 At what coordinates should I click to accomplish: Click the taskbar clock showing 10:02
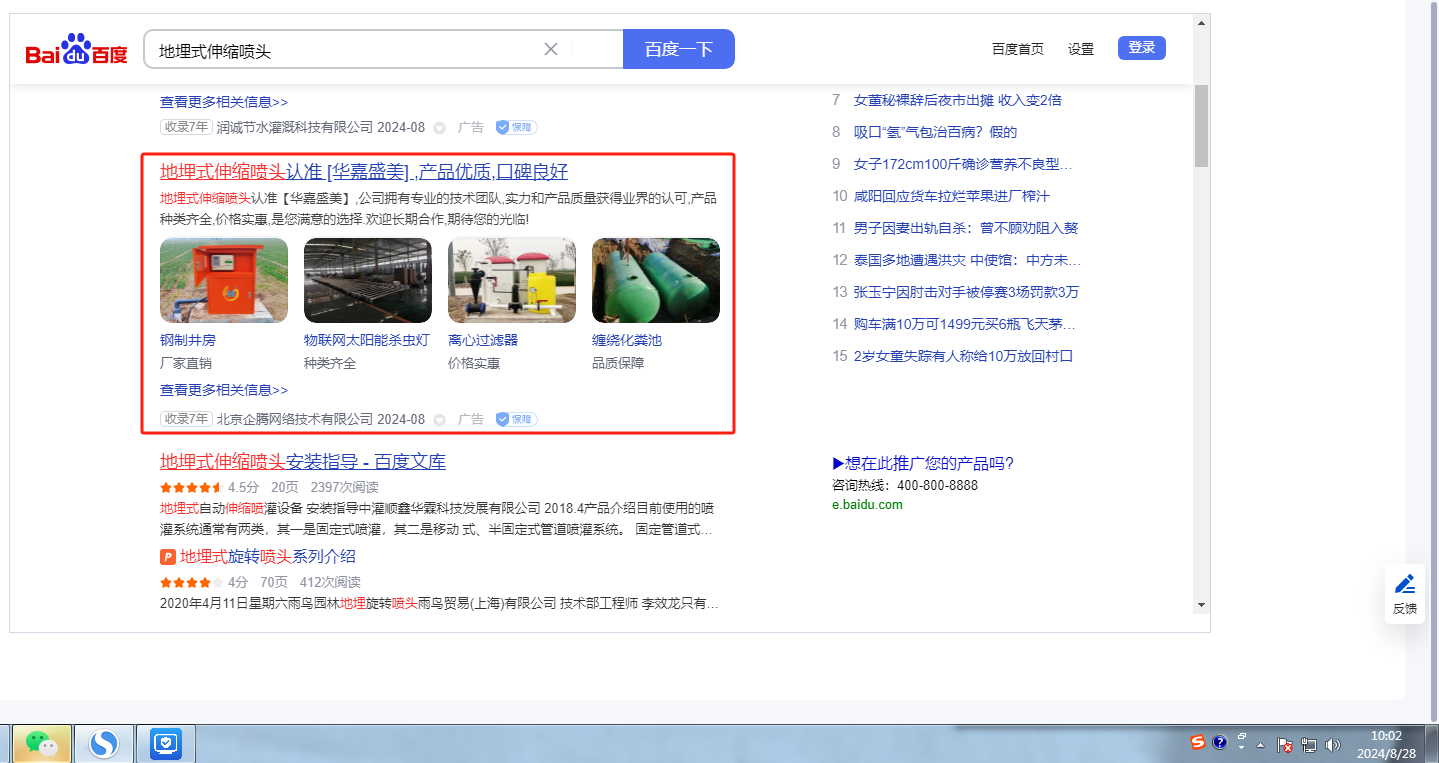coord(1386,744)
